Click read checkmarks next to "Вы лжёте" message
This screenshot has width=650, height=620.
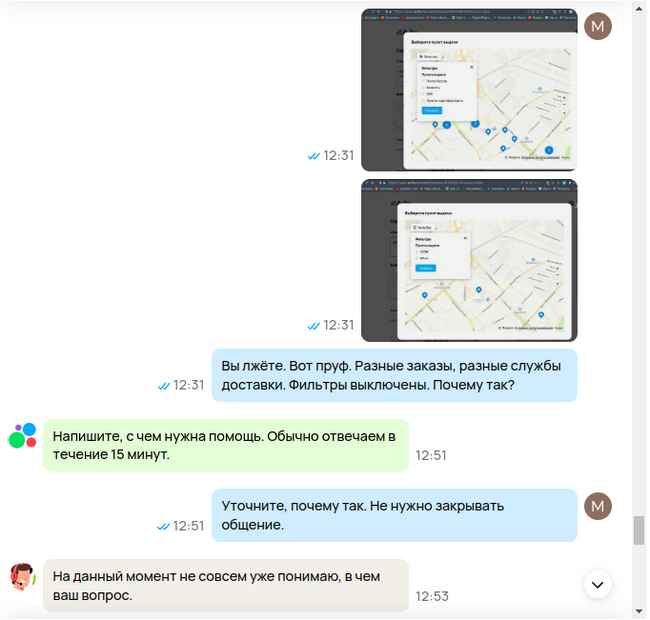[164, 385]
